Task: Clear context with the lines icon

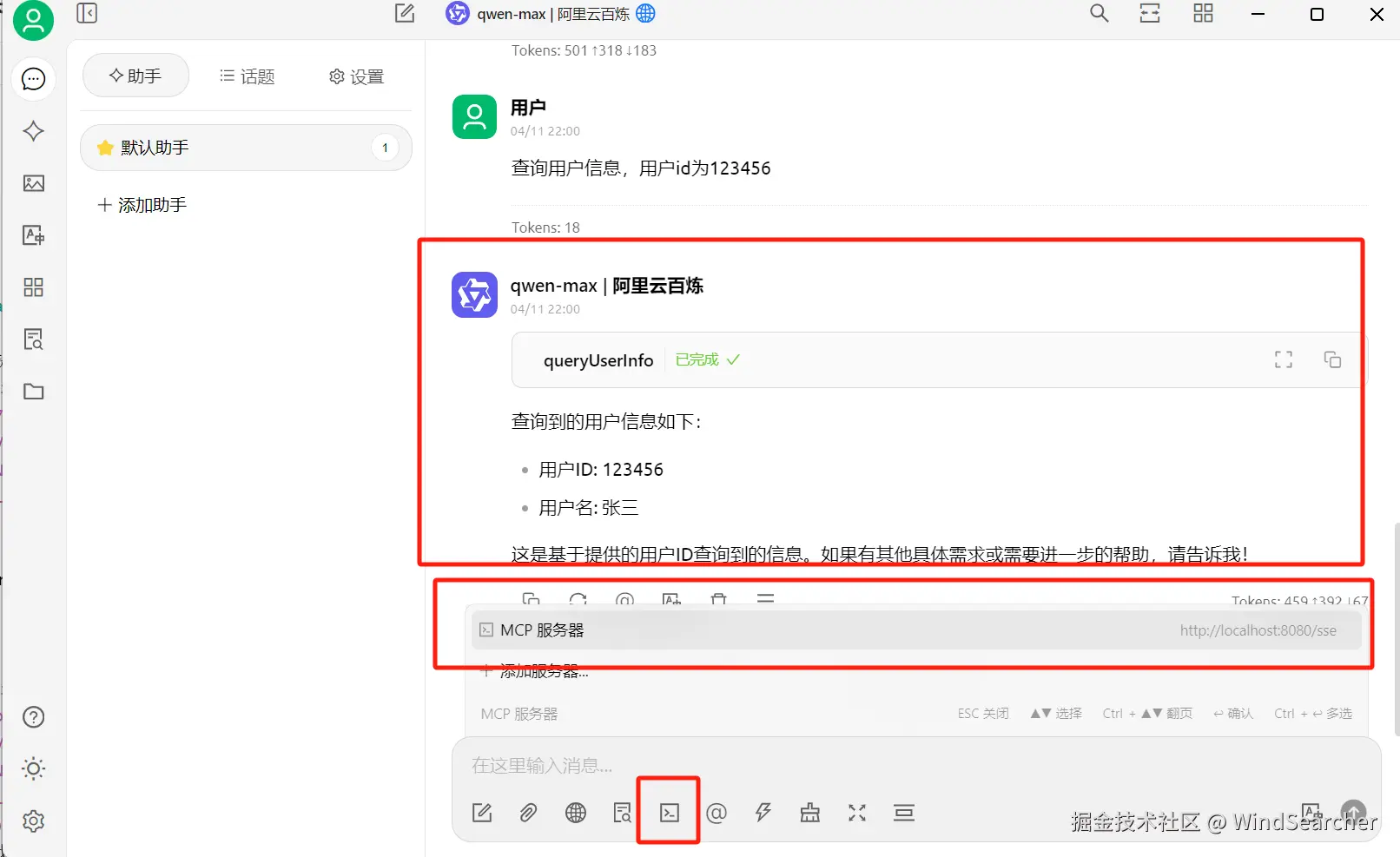Action: pyautogui.click(x=904, y=813)
